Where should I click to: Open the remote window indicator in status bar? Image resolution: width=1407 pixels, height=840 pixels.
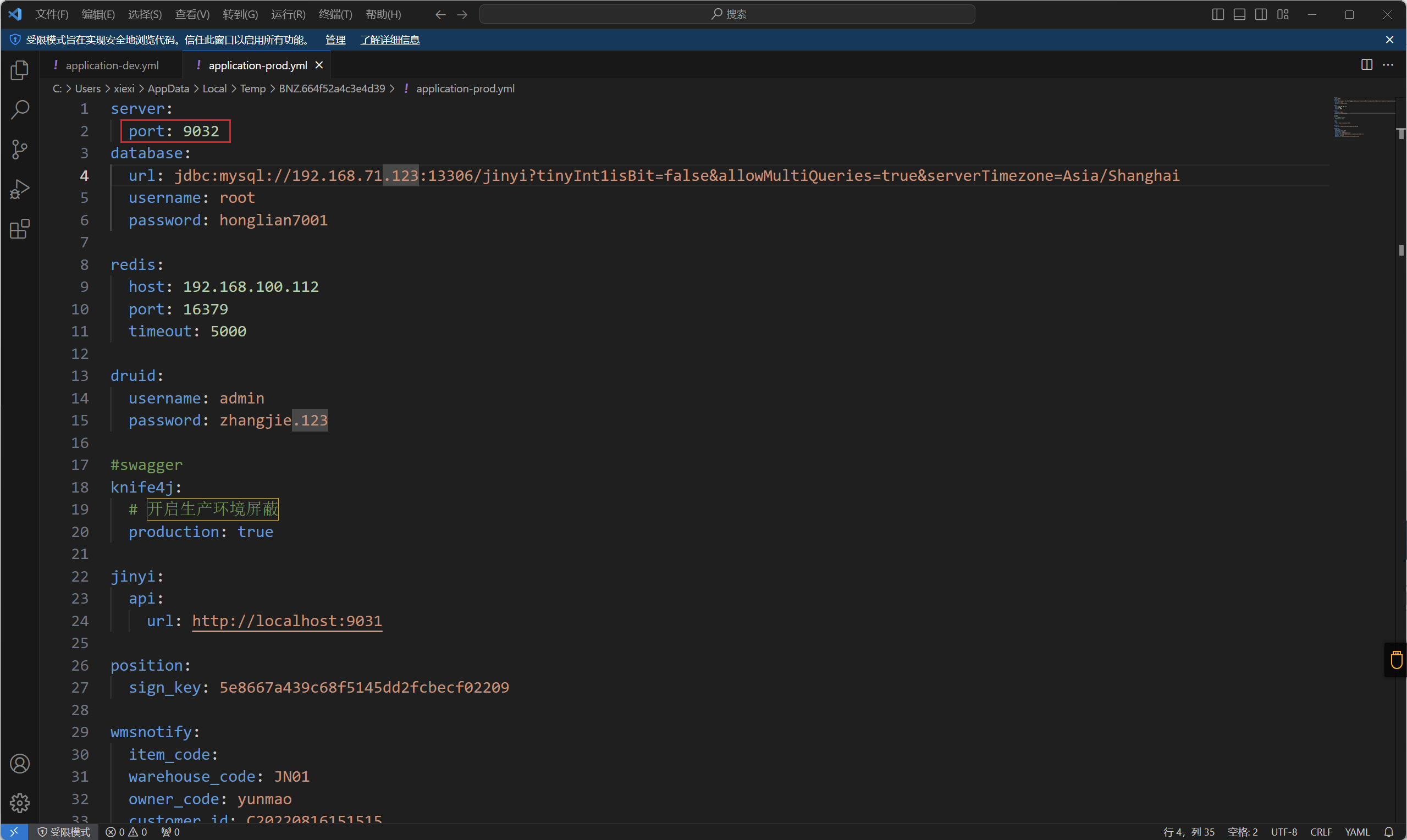(14, 832)
